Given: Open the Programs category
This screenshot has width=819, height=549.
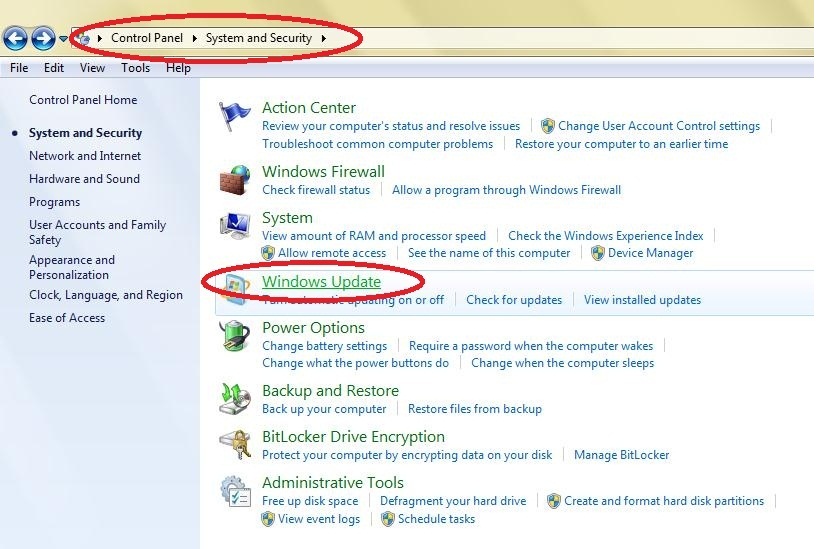Looking at the screenshot, I should (54, 202).
